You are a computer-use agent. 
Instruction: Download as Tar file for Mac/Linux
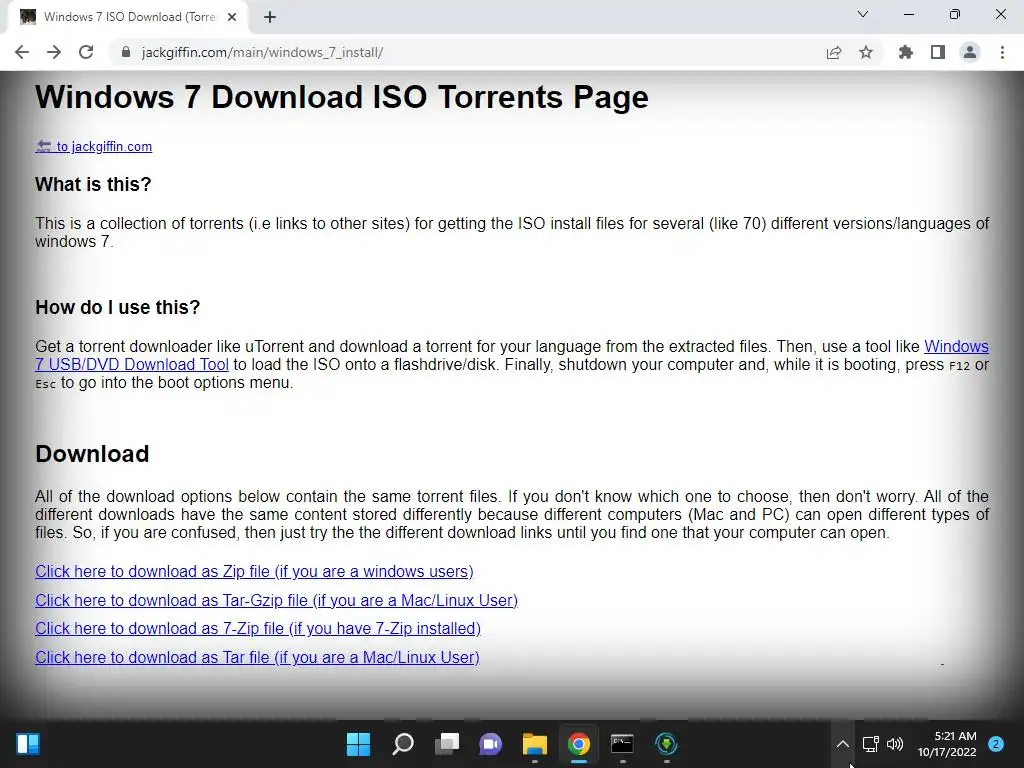[257, 657]
